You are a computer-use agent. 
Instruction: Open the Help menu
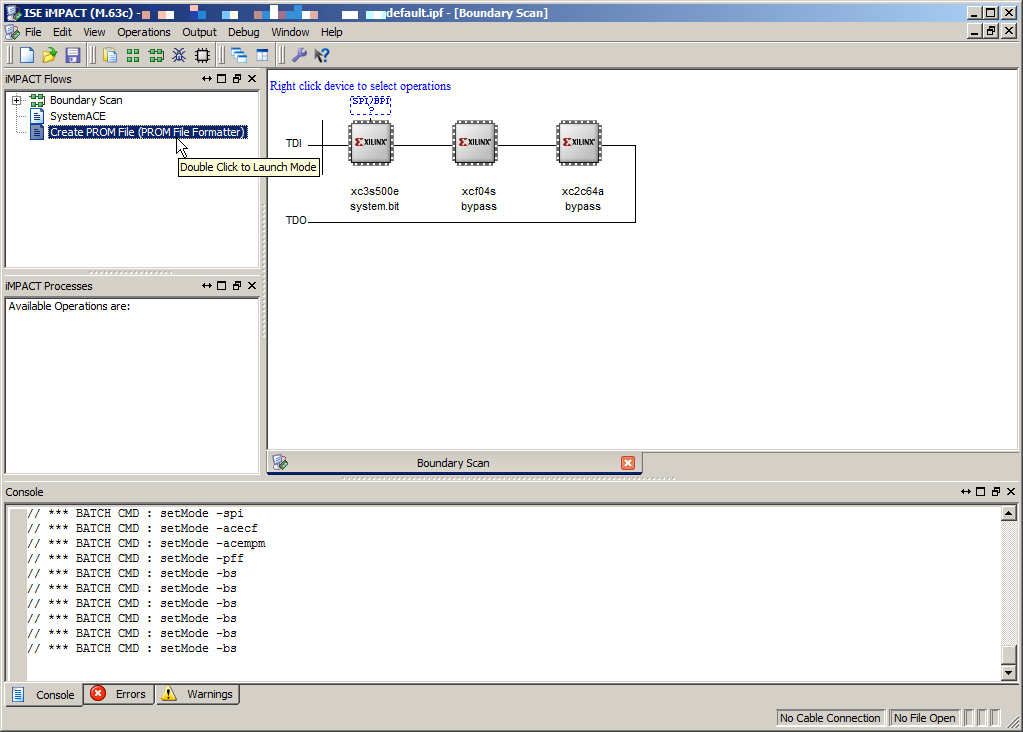pyautogui.click(x=331, y=32)
